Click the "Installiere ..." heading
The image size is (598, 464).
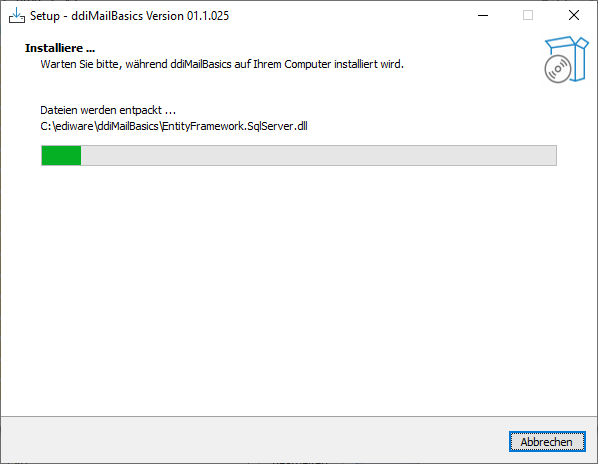click(60, 48)
